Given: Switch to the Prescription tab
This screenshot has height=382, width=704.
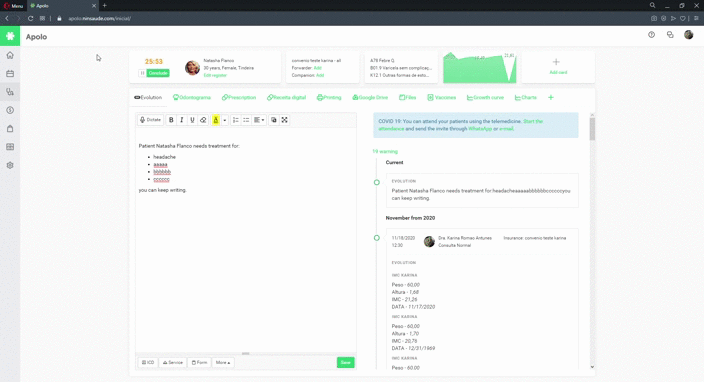Looking at the screenshot, I should tap(239, 97).
